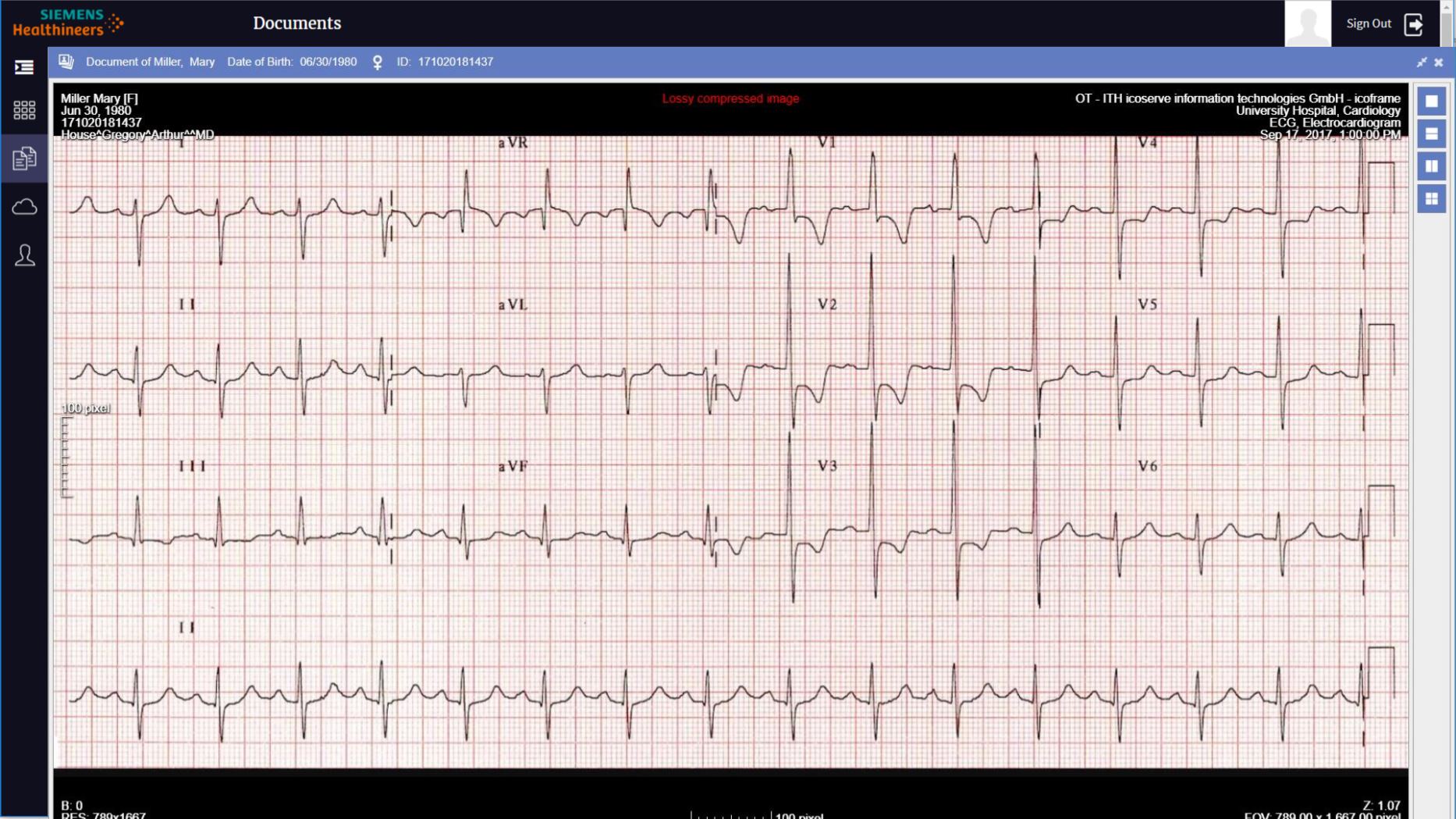This screenshot has width=1456, height=819.
Task: Select the horizontal split layout icon
Action: (1432, 133)
